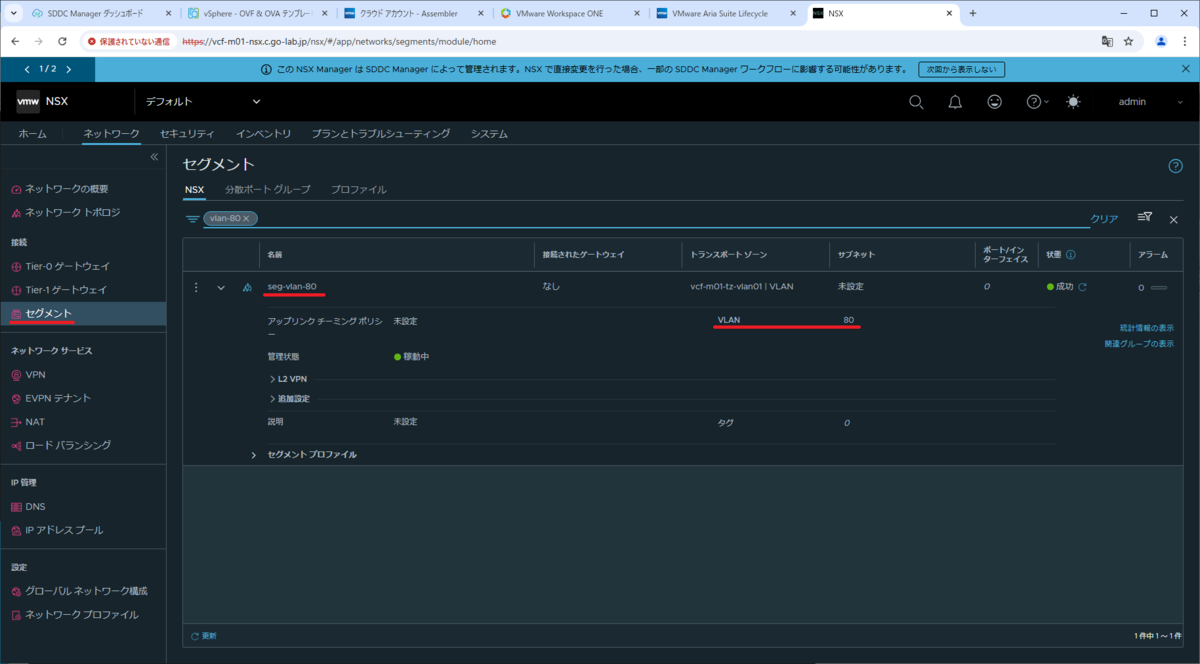Viewport: 1200px width, 664px height.
Task: Open プランとトラブルシューティング tab
Action: click(381, 134)
